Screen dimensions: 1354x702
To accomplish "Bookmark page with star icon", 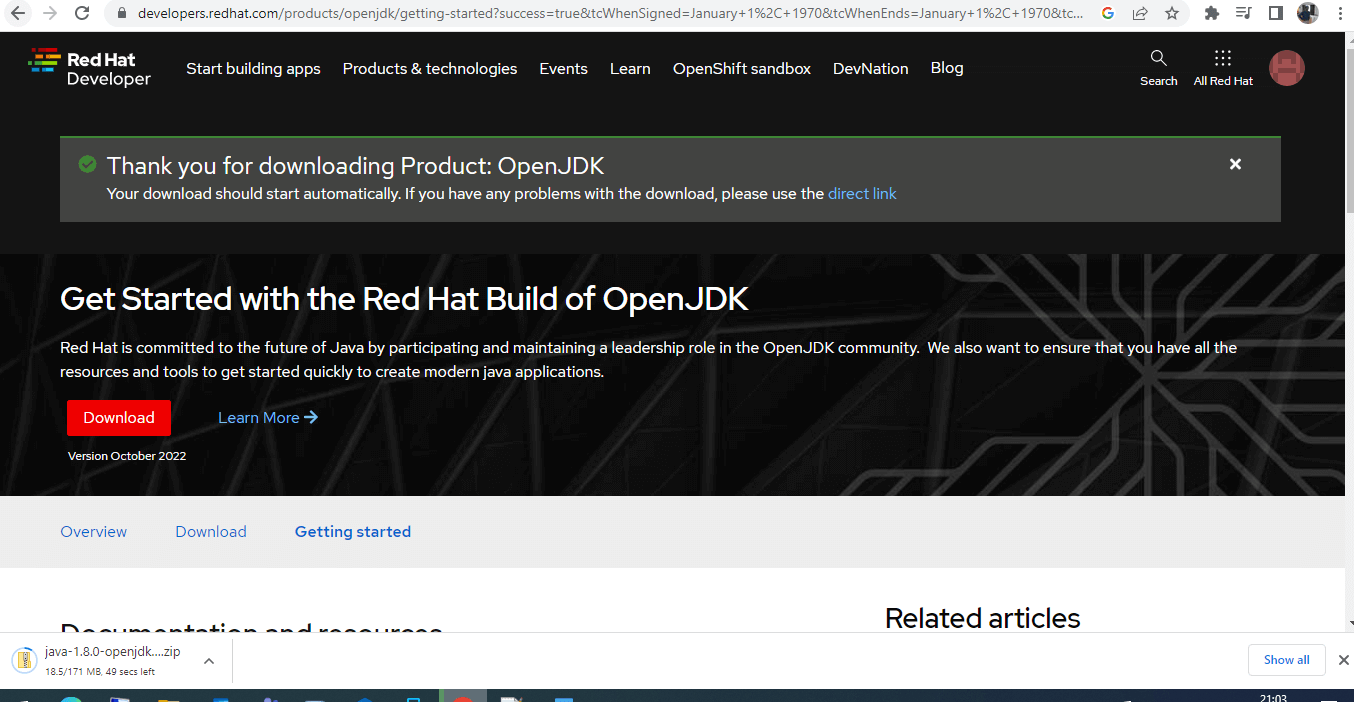I will [x=1172, y=14].
